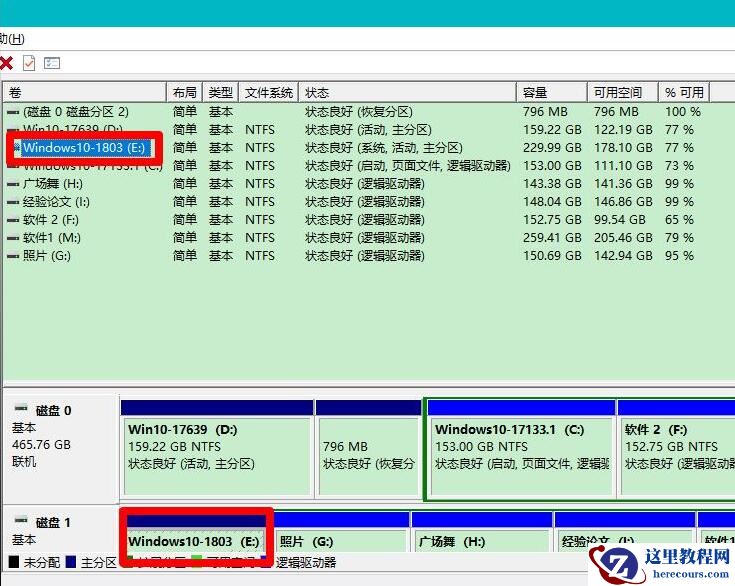Click status cell 状态良好 (系统, 活动, 主分区)
735x586 pixels.
click(x=383, y=148)
